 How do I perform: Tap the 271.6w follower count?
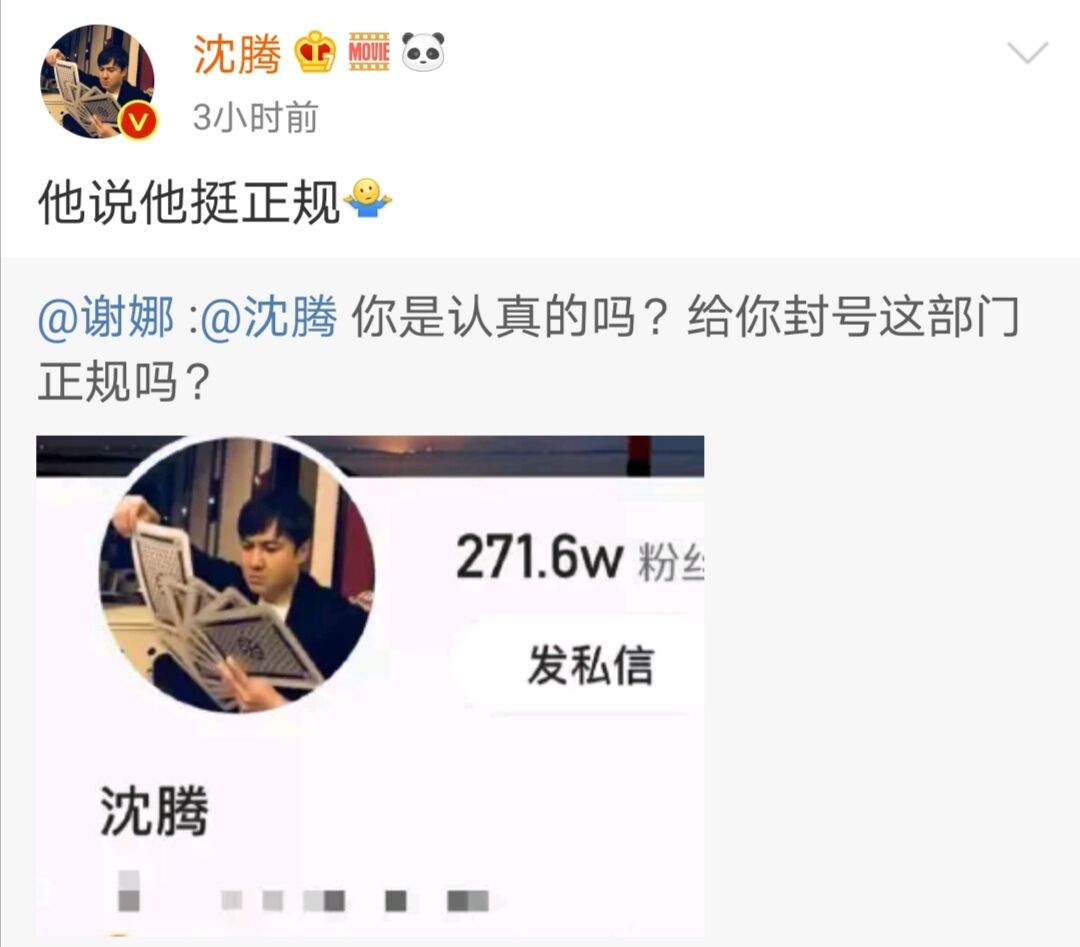point(539,558)
